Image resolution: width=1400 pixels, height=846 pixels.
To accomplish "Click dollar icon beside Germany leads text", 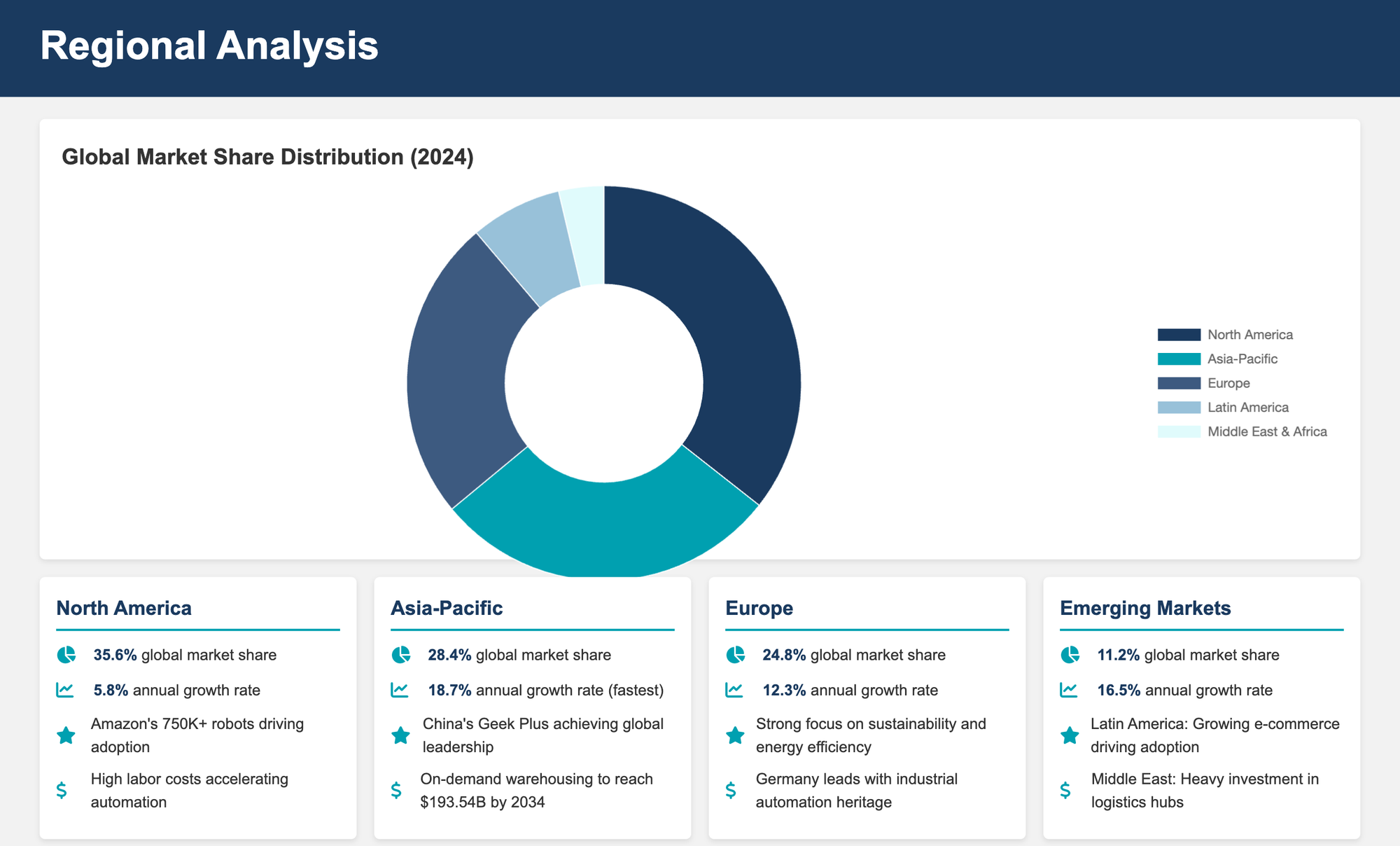I will pyautogui.click(x=731, y=791).
